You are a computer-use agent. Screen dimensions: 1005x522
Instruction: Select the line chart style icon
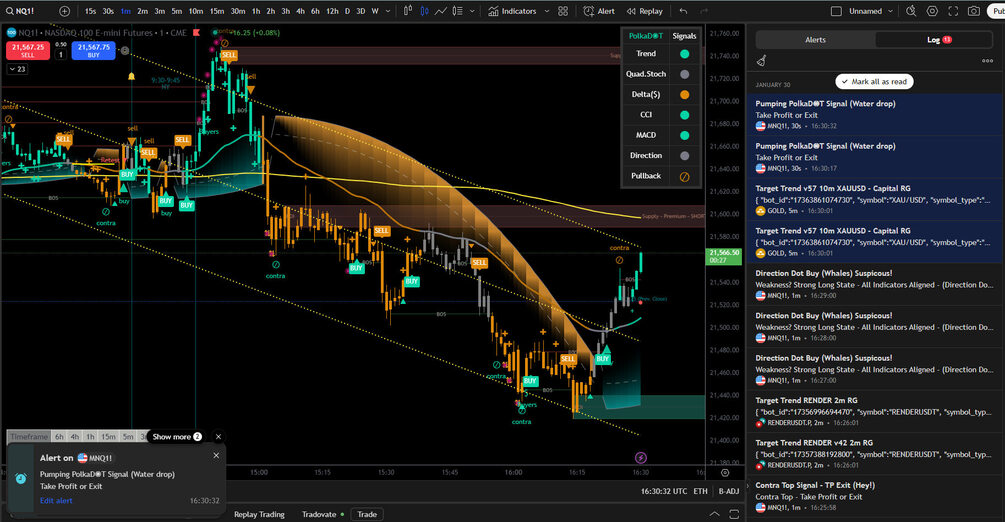click(441, 11)
